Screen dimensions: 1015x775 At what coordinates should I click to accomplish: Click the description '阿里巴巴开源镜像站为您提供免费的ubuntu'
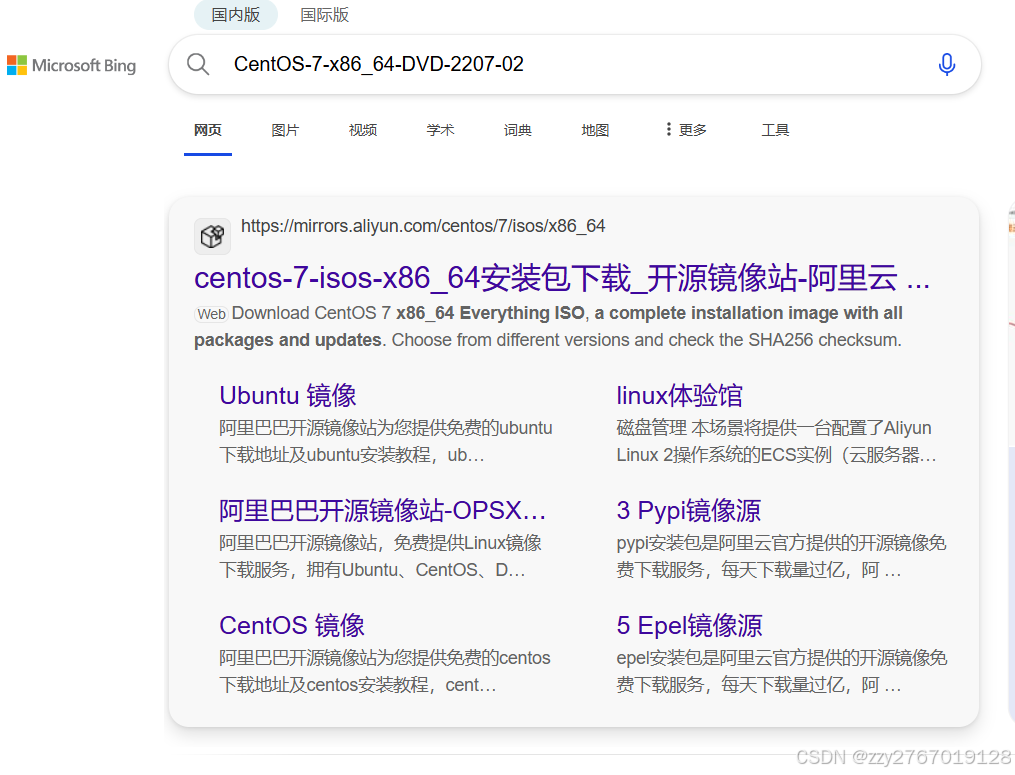click(x=385, y=428)
